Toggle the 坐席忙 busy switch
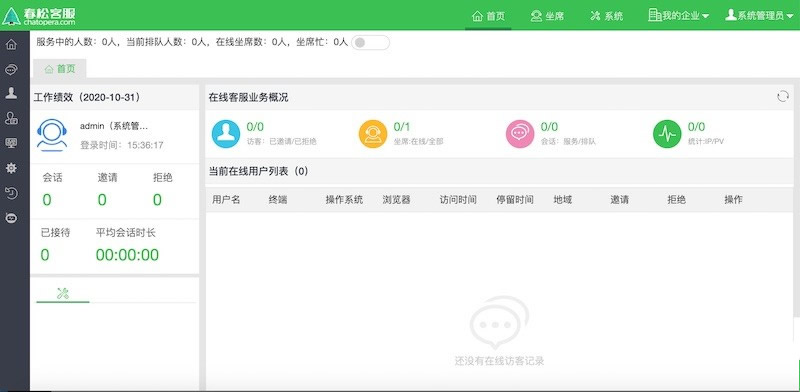Image resolution: width=800 pixels, height=392 pixels. pyautogui.click(x=370, y=42)
